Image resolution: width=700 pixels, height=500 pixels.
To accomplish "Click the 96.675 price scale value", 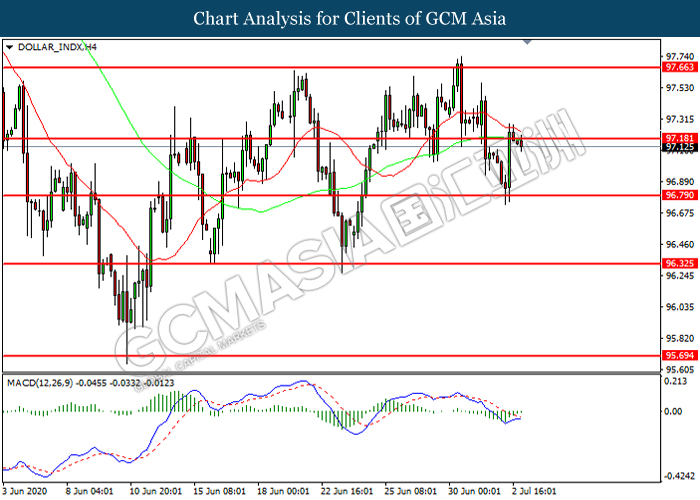I will pyautogui.click(x=680, y=213).
